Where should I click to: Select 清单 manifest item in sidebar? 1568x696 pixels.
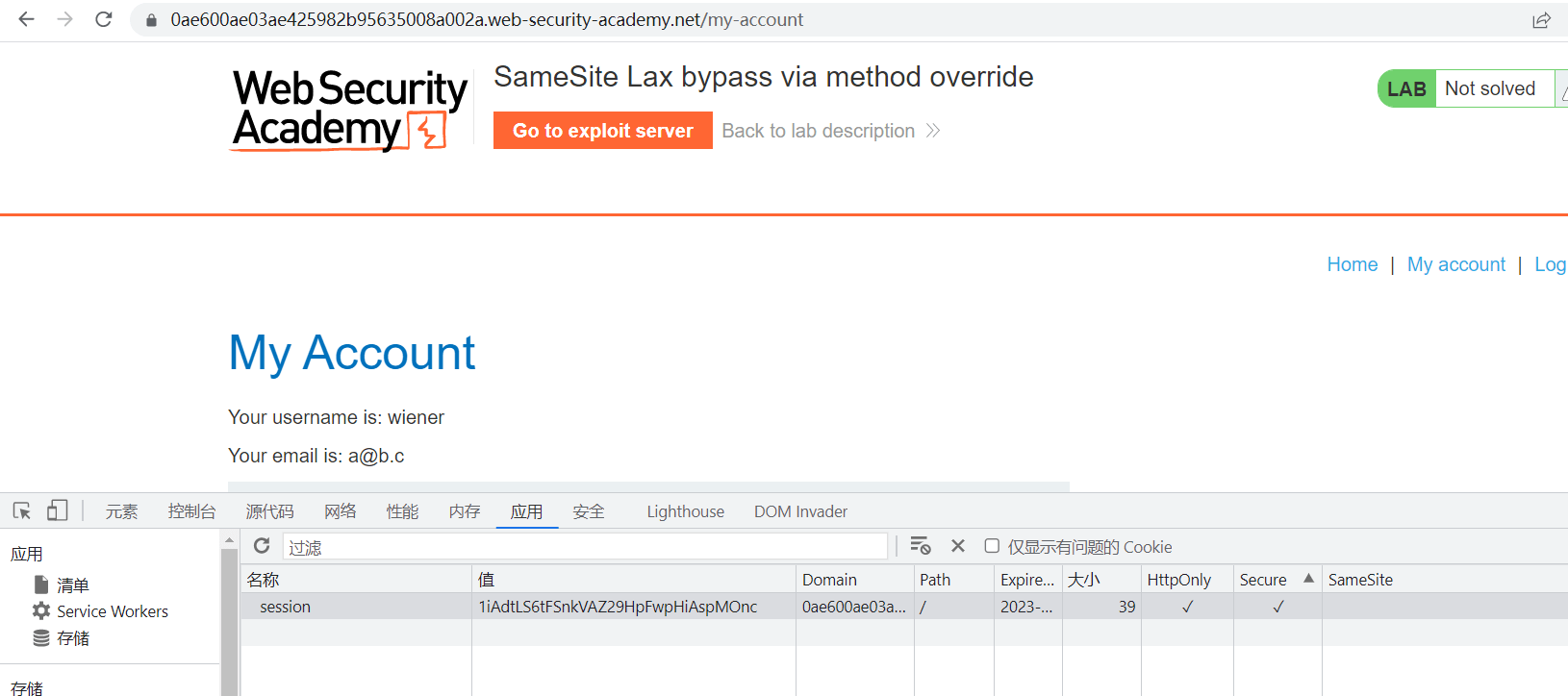point(72,584)
